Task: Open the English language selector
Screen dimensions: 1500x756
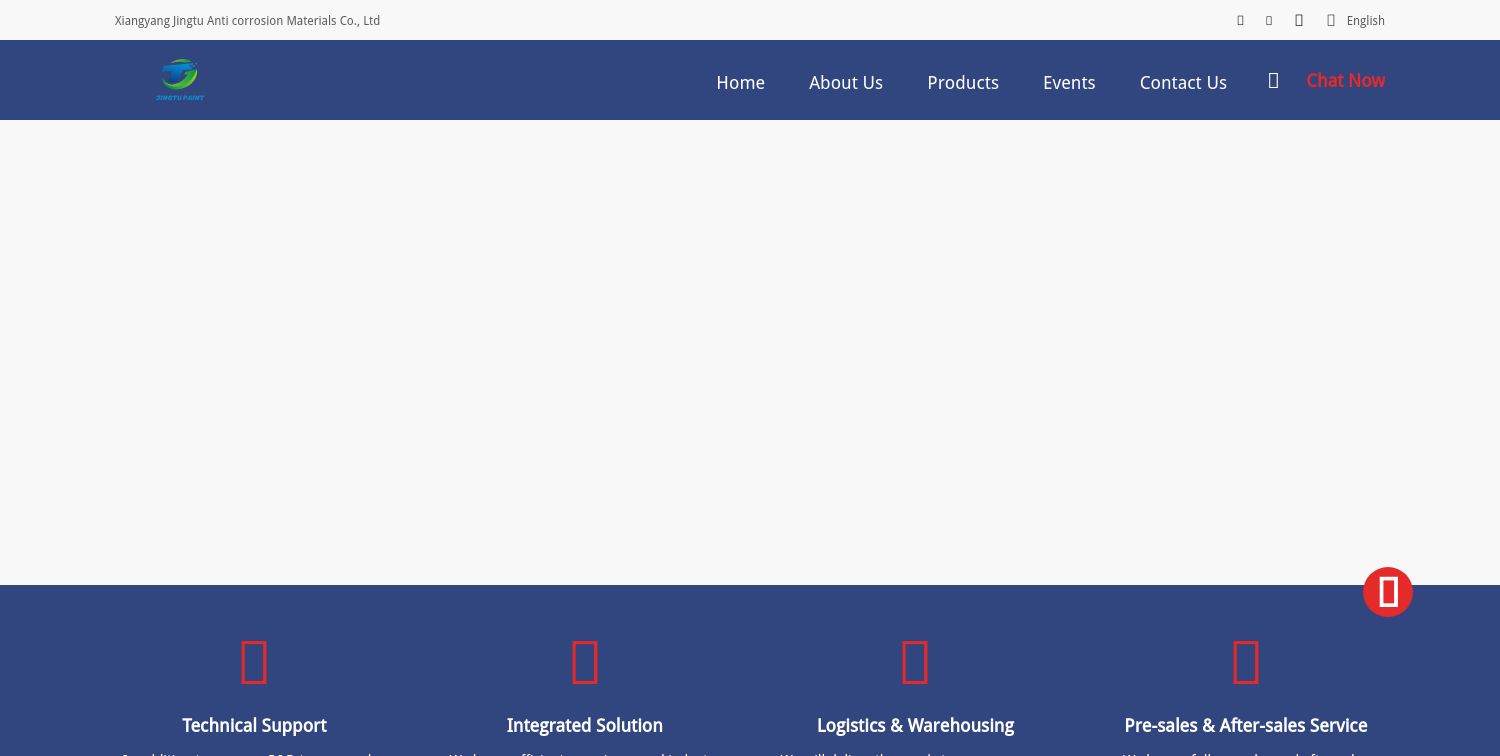Action: click(1365, 20)
